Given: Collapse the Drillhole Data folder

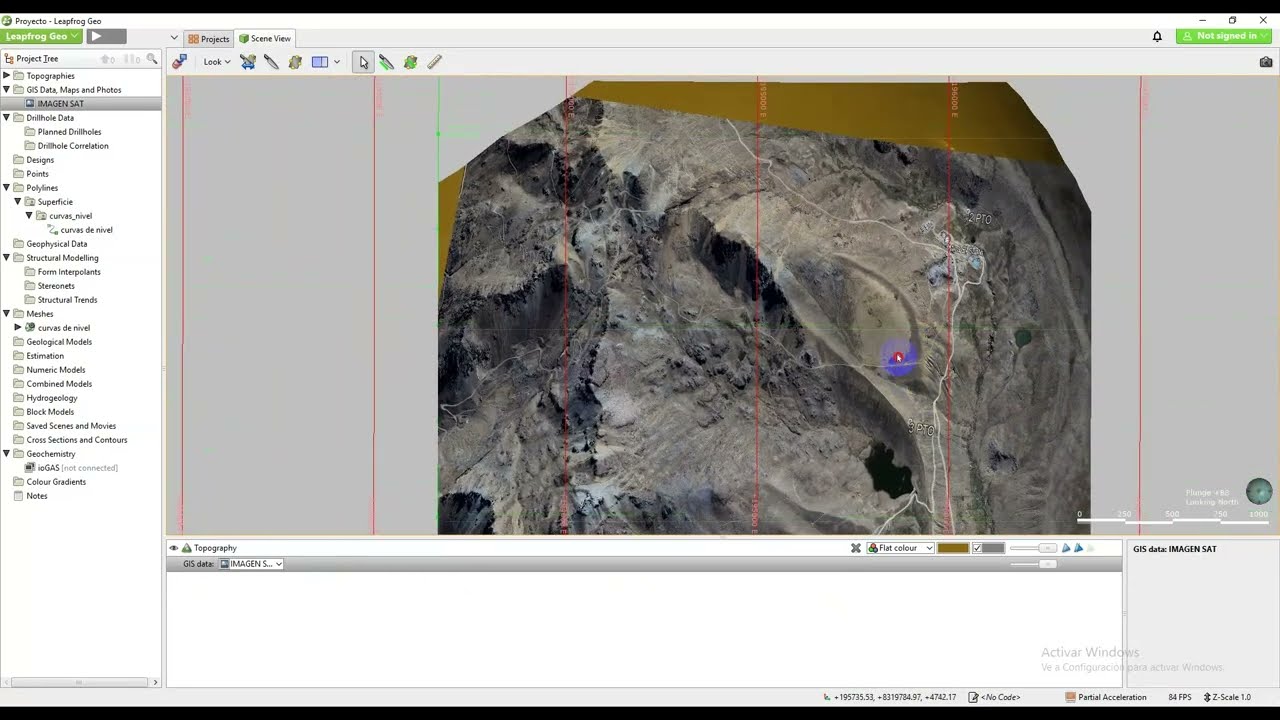Looking at the screenshot, I should tap(6, 118).
